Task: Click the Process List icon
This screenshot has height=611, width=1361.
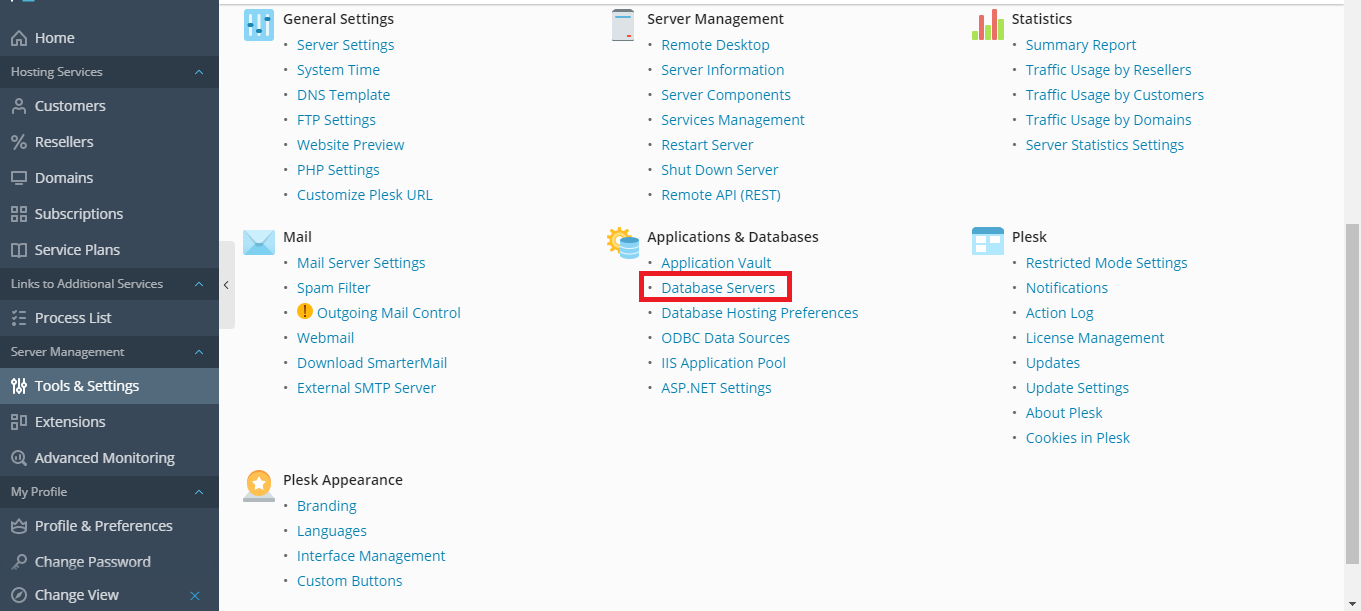Action: point(18,318)
